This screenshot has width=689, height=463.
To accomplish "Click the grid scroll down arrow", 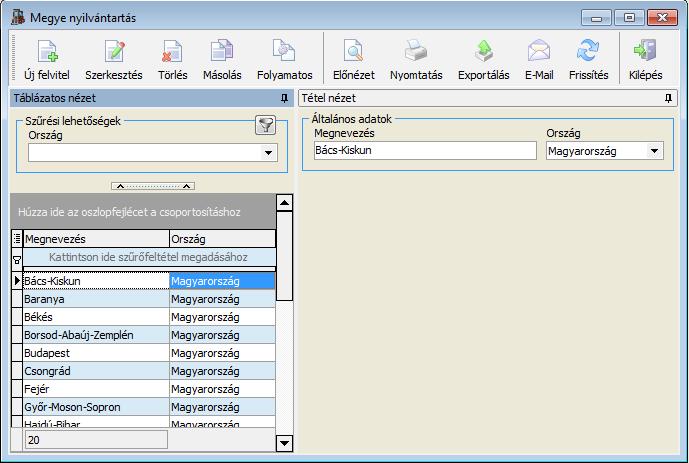I will click(x=284, y=443).
